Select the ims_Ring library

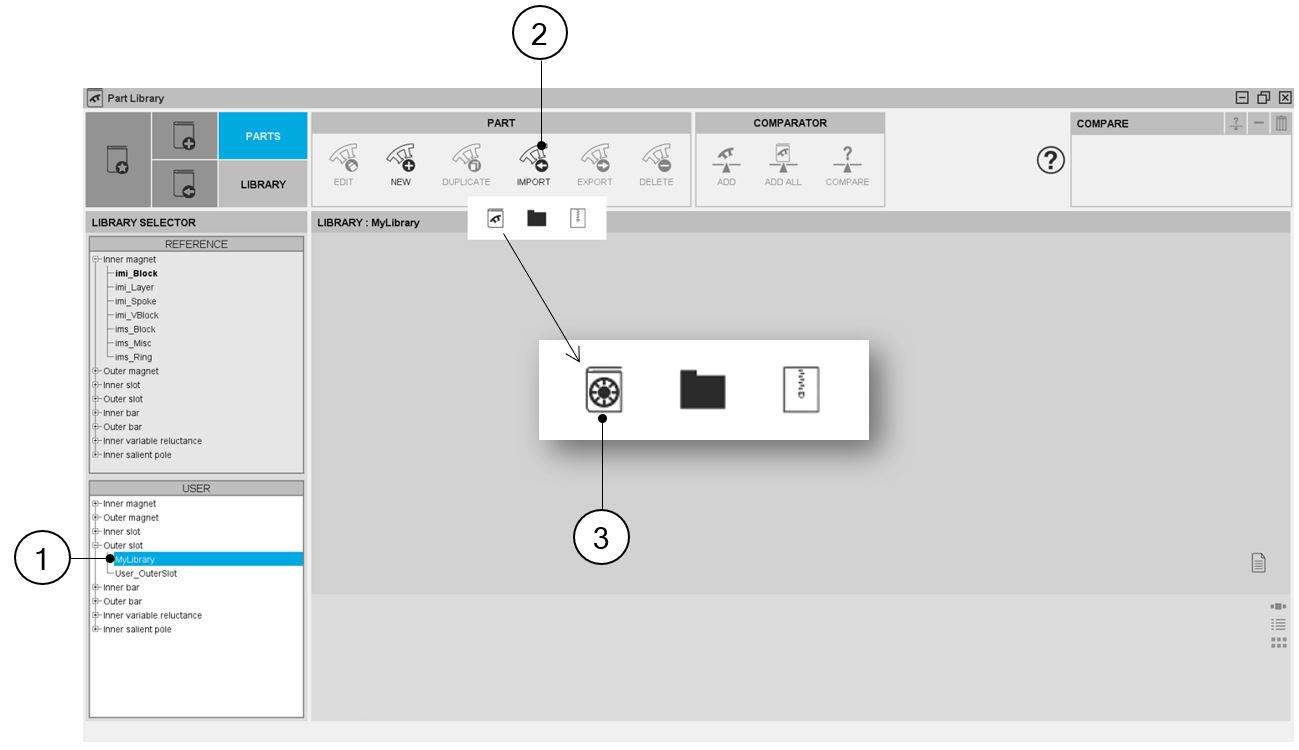[x=133, y=357]
